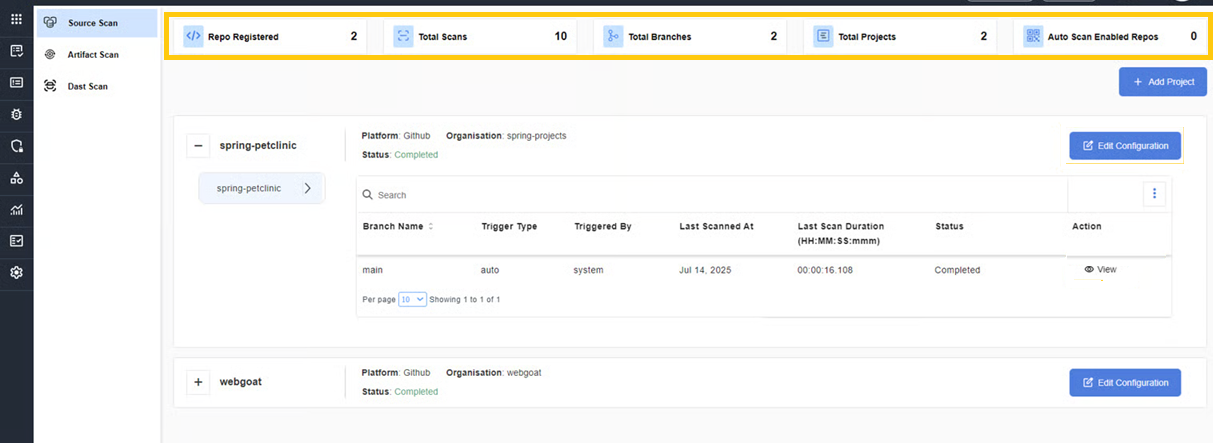
Task: Open the shapes icon in left sidebar
Action: click(x=16, y=178)
